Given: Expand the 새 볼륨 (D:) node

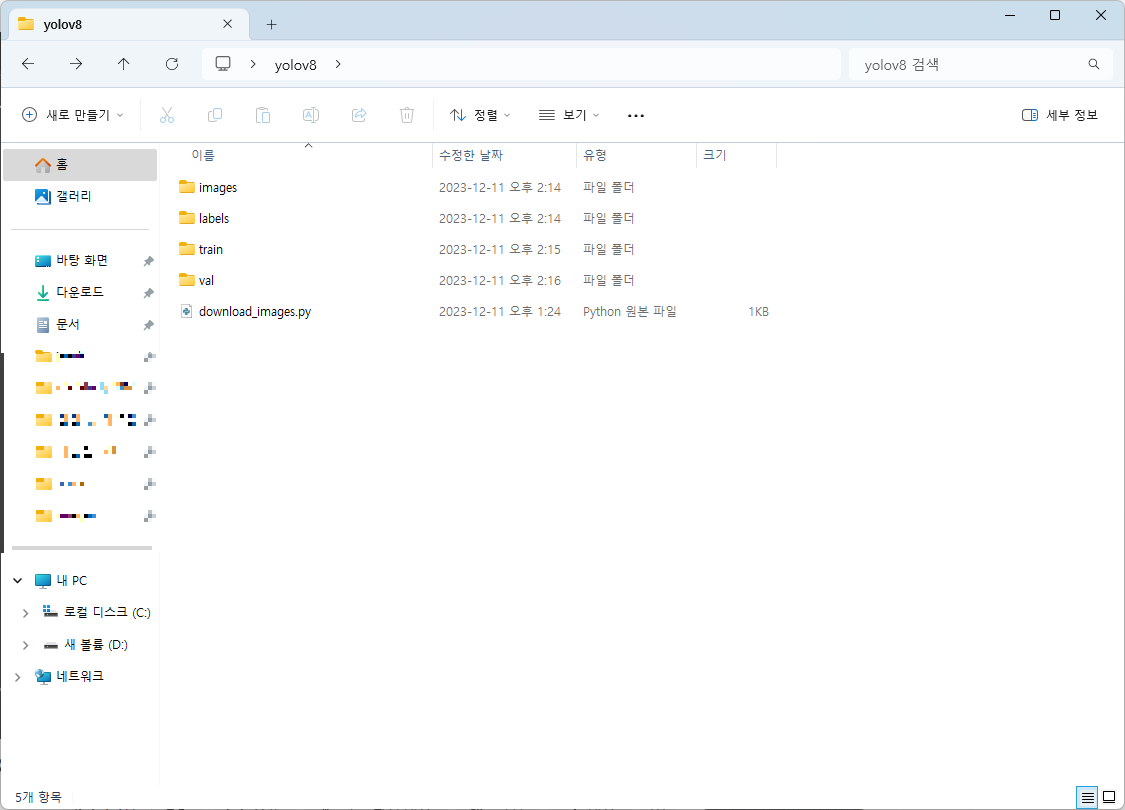Looking at the screenshot, I should coord(25,645).
